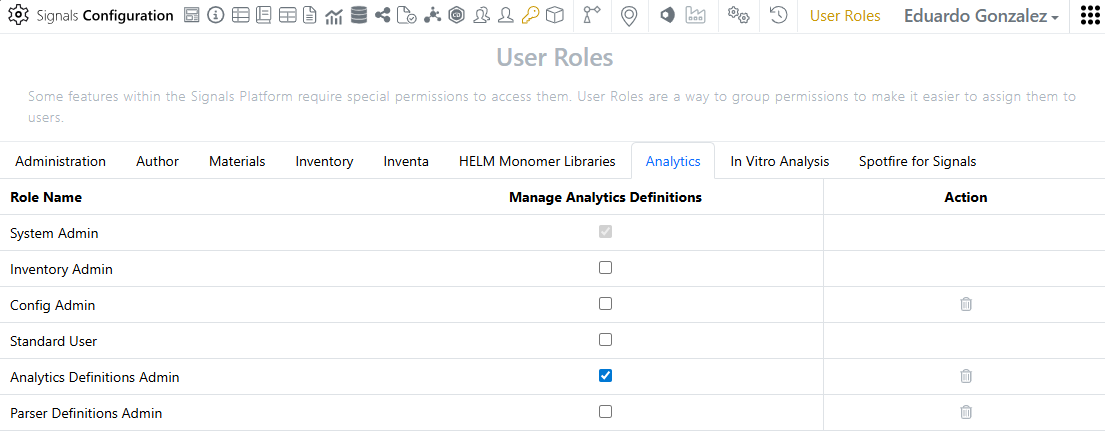The height and width of the screenshot is (439, 1105).
Task: Open the Eduardo Gonzalez user dropdown
Action: [981, 16]
